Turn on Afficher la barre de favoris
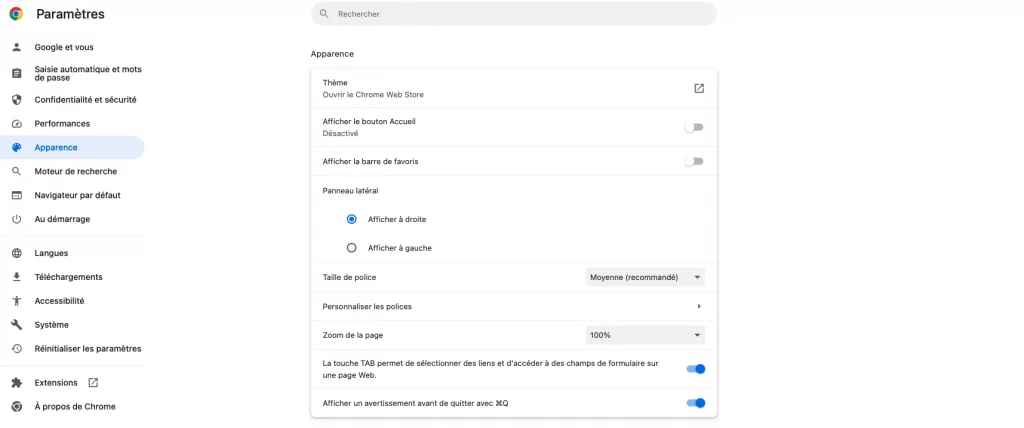Viewport: 1024px width, 428px height. pos(694,161)
